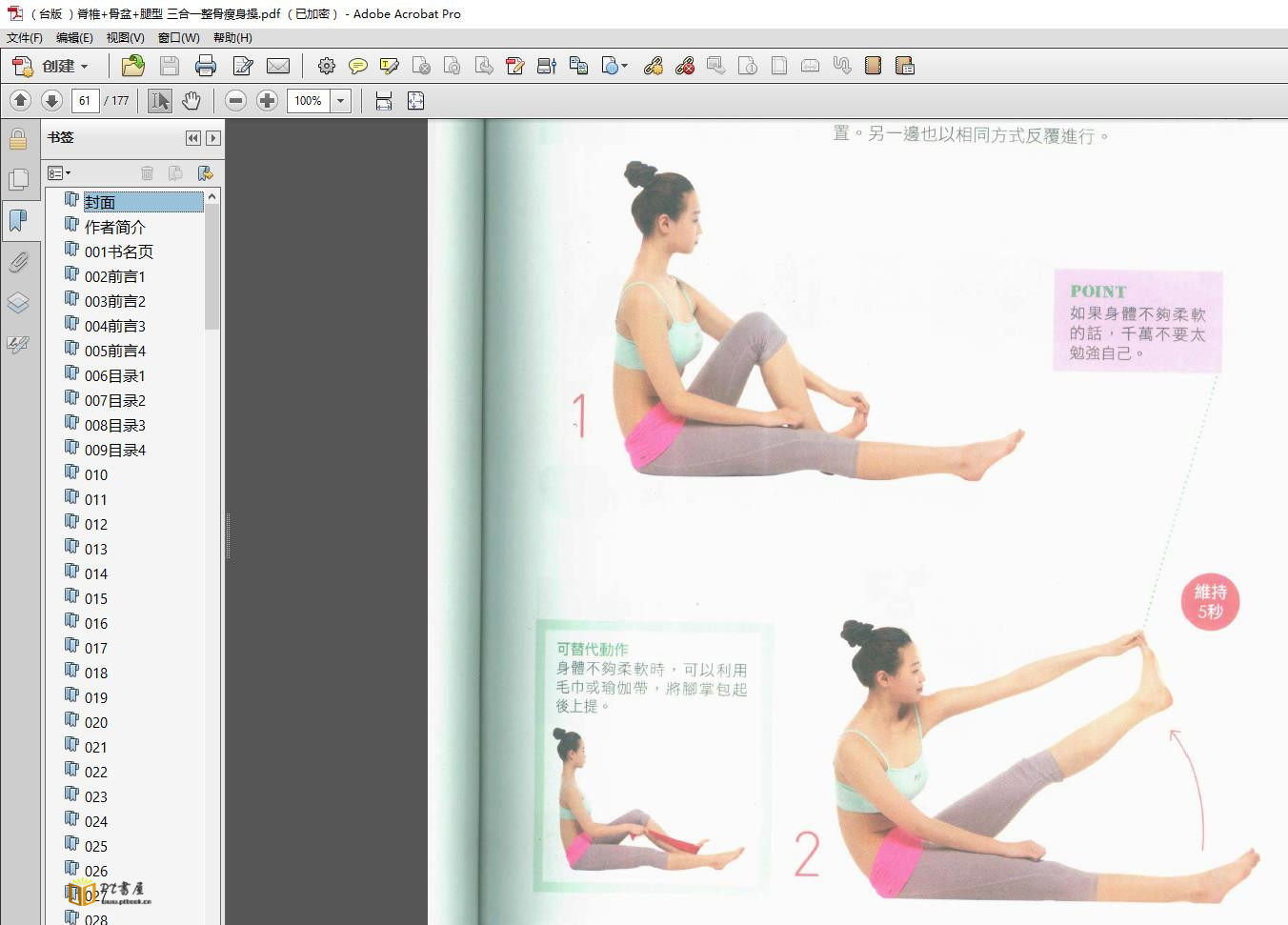Image resolution: width=1288 pixels, height=925 pixels.
Task: Zoom in with the plus button
Action: 268,100
